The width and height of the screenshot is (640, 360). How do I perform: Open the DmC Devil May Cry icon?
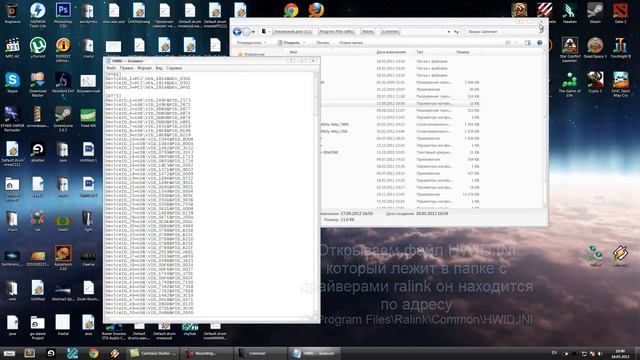(620, 84)
